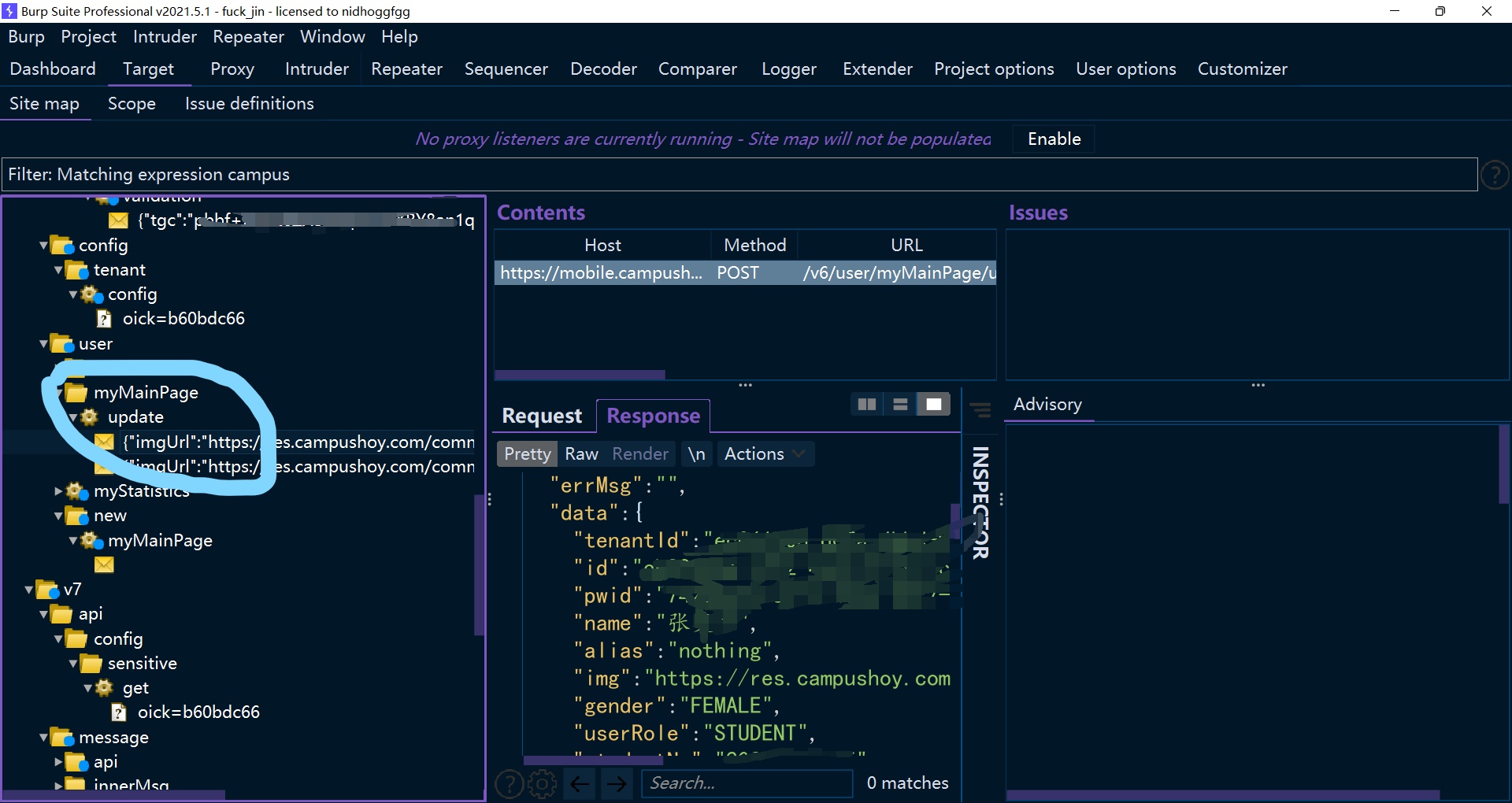The width and height of the screenshot is (1512, 803).
Task: Click the help question mark near the search bar
Action: click(510, 783)
